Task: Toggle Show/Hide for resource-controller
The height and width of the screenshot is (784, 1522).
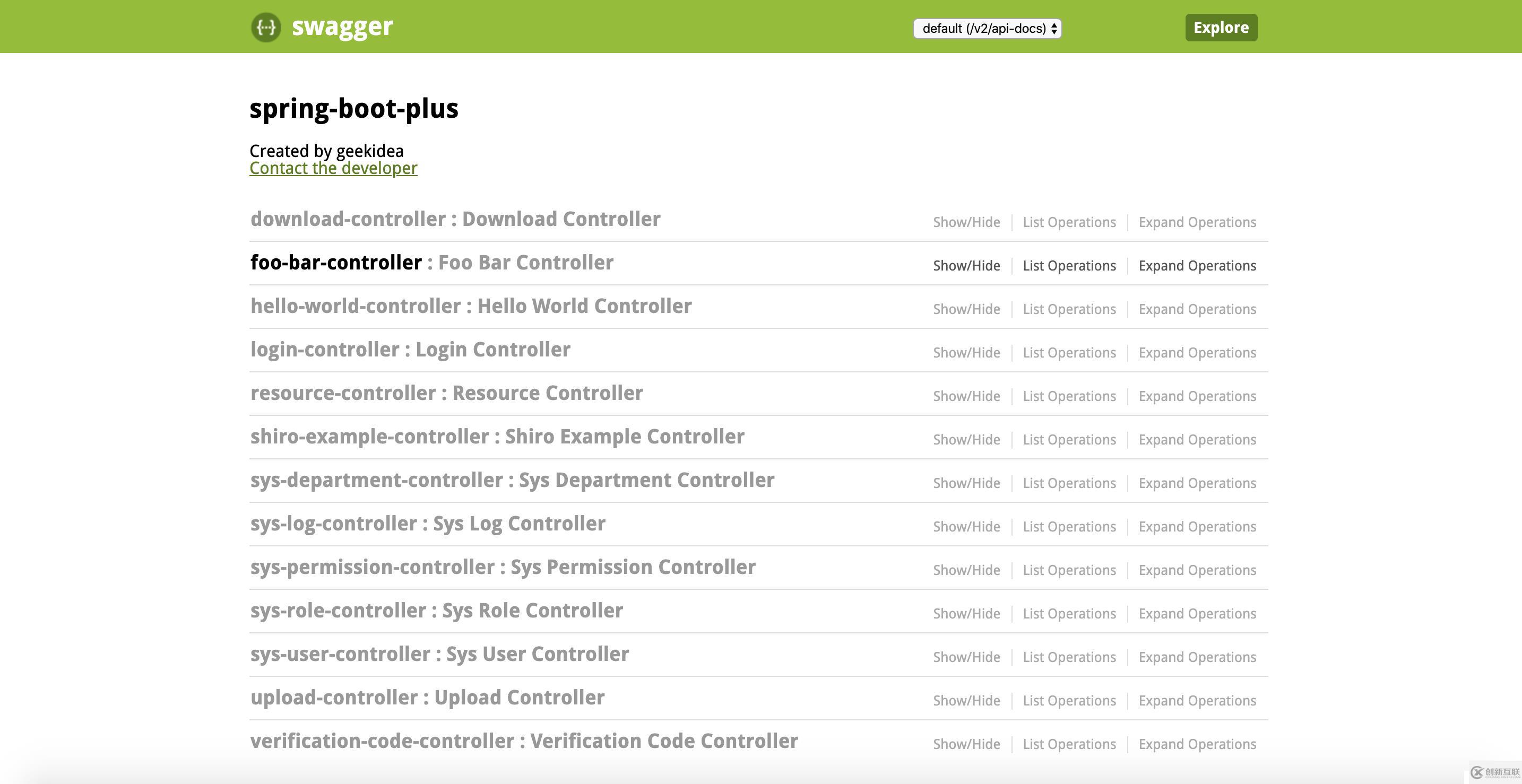Action: (x=966, y=397)
